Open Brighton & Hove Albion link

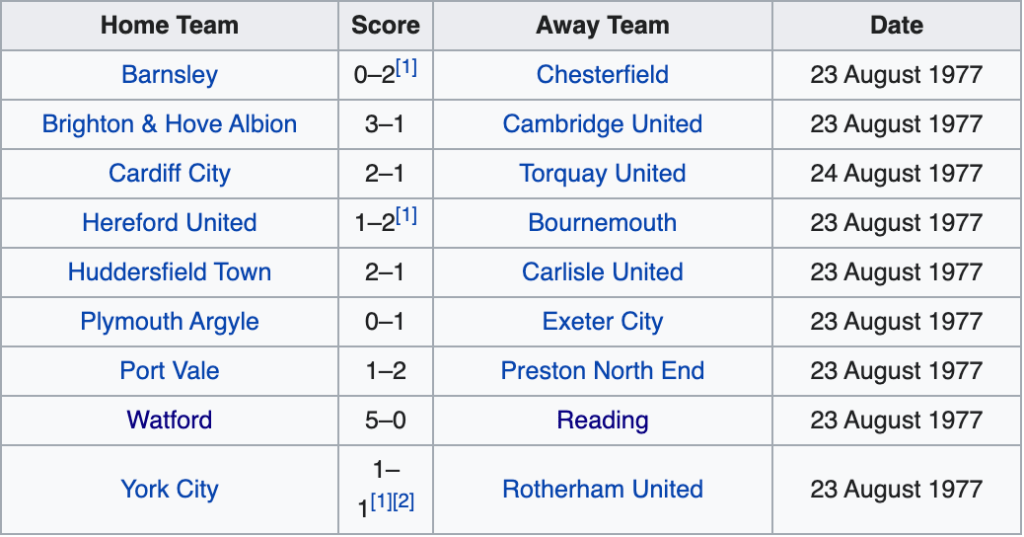coord(169,124)
